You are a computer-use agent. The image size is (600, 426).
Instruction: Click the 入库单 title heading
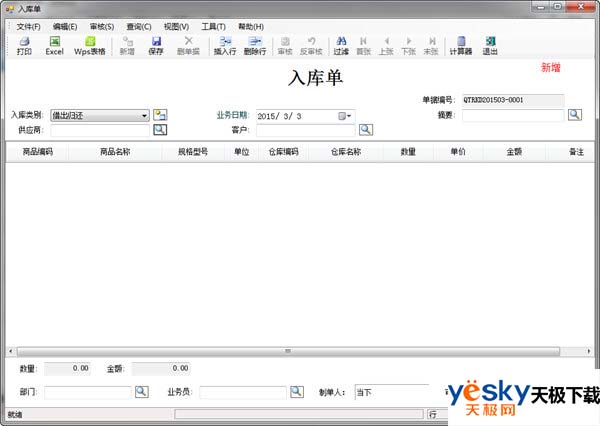[x=315, y=78]
